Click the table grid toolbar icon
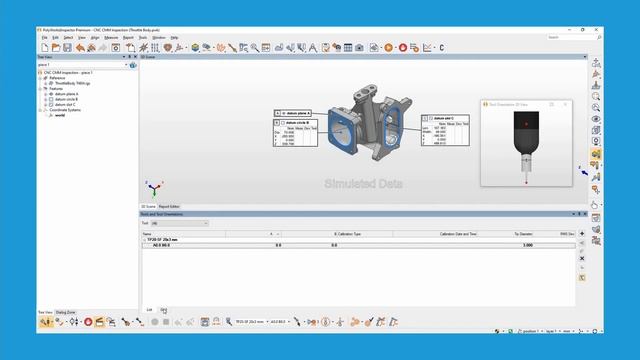The image size is (640, 360). [348, 48]
